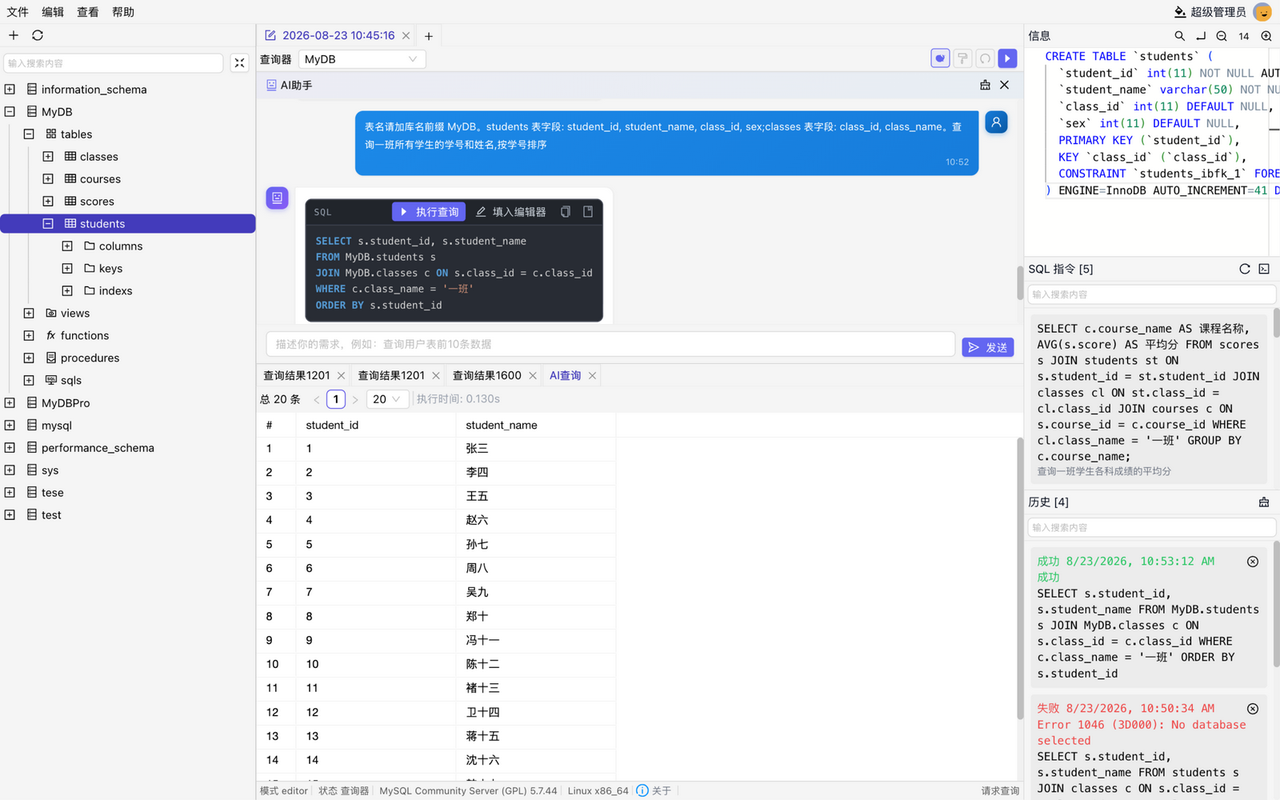Collapse the tables folder node

29,134
